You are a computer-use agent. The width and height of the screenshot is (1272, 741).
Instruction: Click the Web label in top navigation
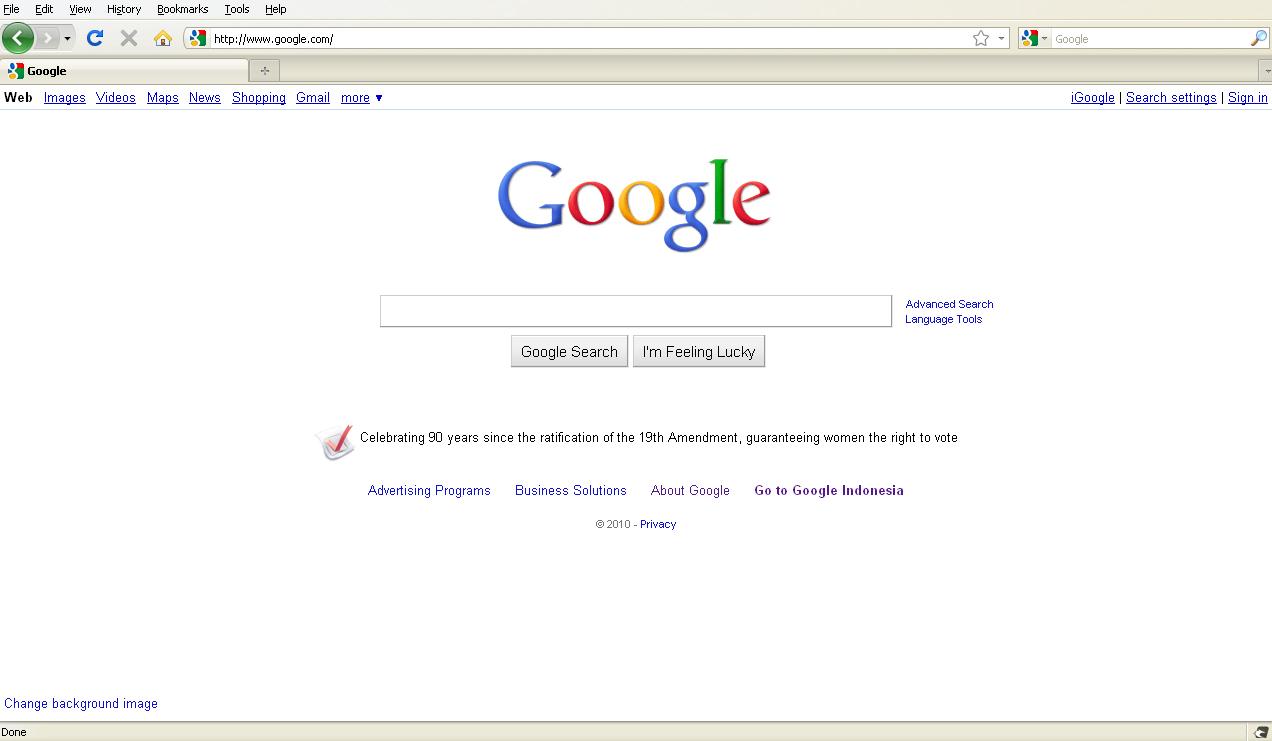pos(18,98)
